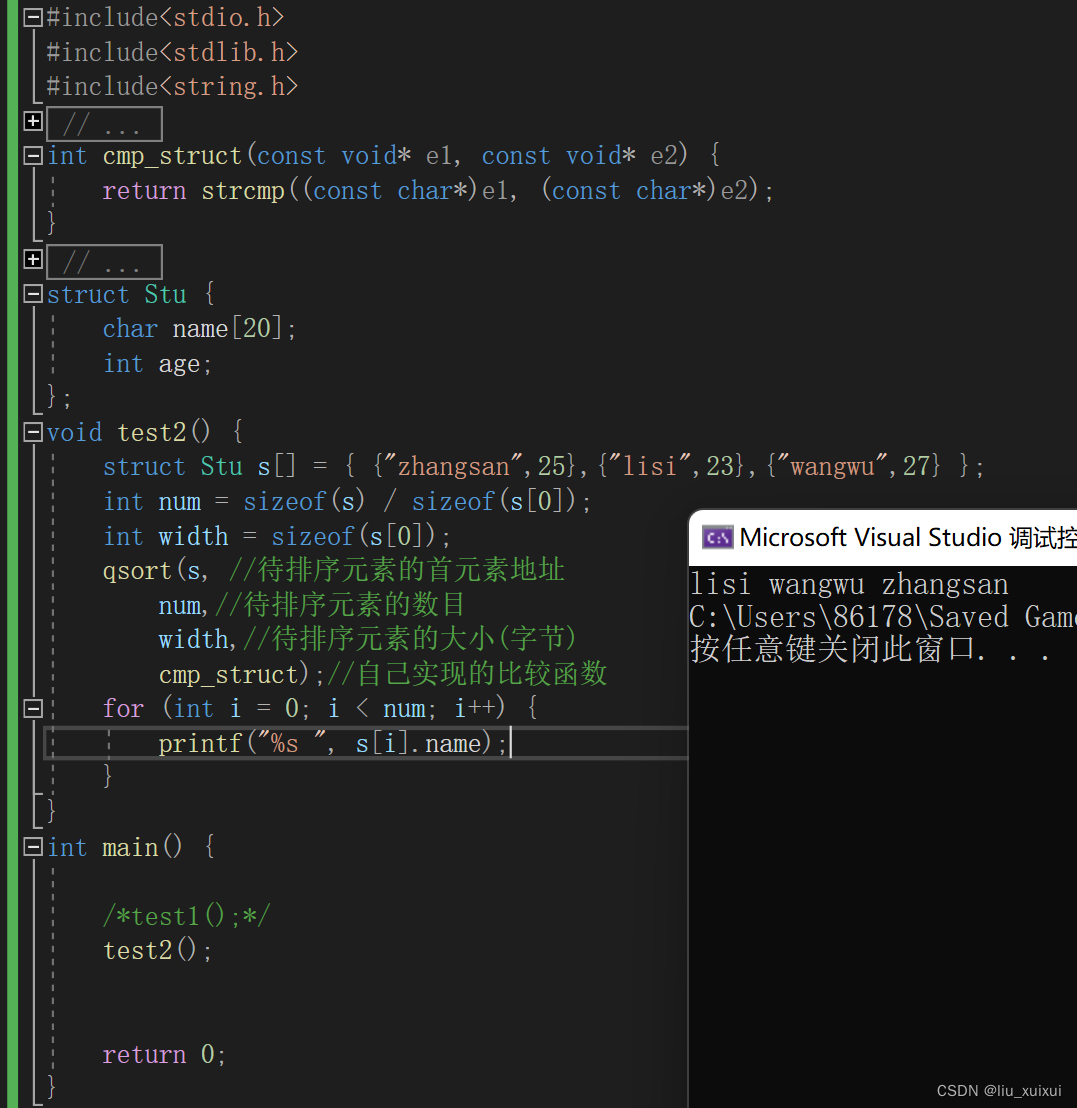Click 'char name[20];' declaration
1077x1108 pixels.
199,329
